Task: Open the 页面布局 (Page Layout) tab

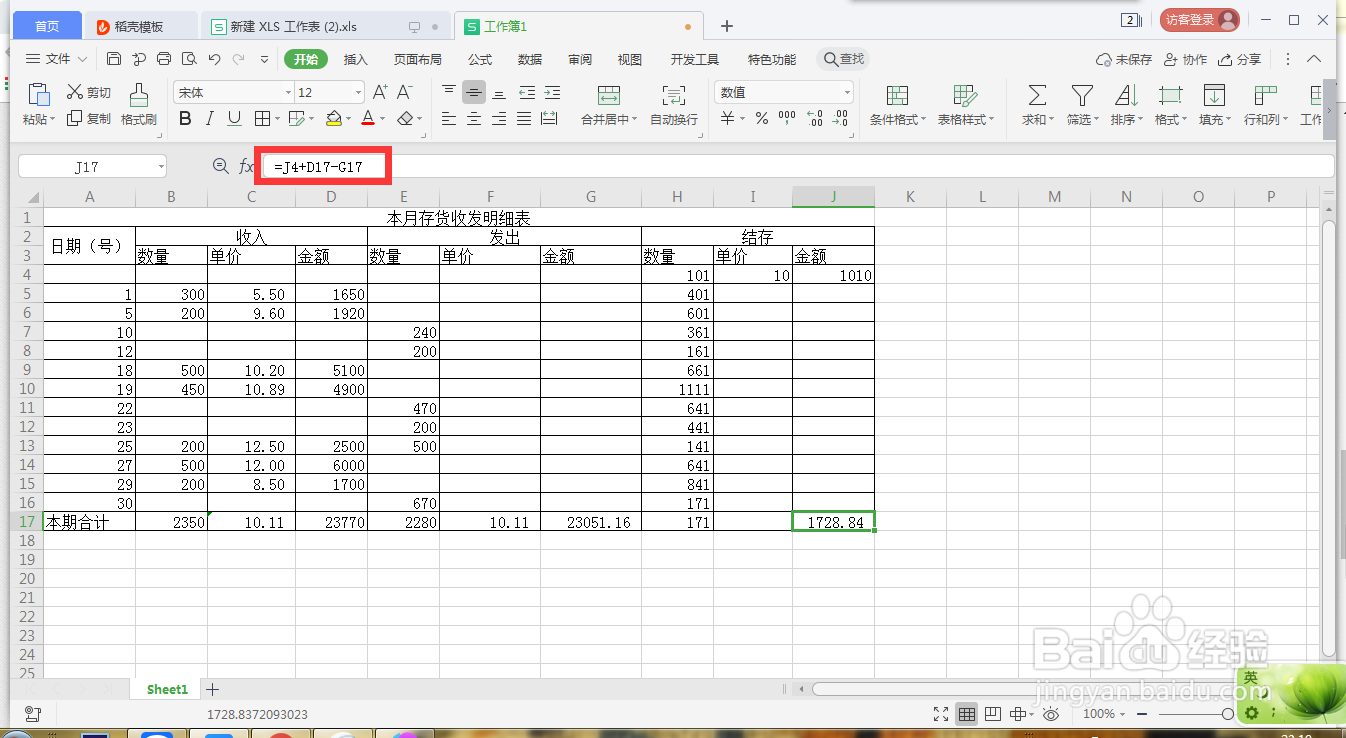Action: [x=418, y=59]
